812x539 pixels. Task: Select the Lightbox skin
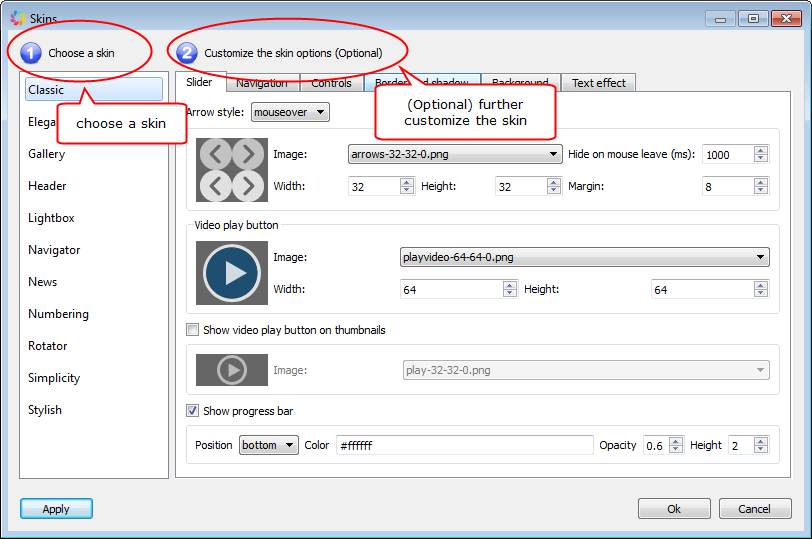coord(51,218)
